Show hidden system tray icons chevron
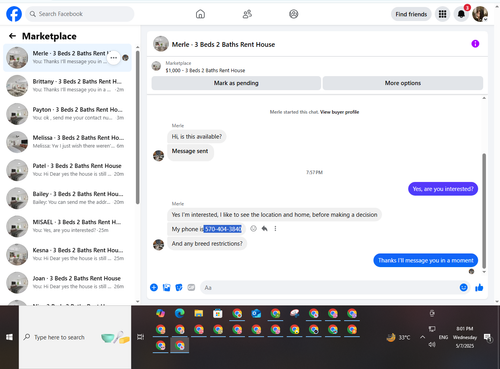 [422, 337]
